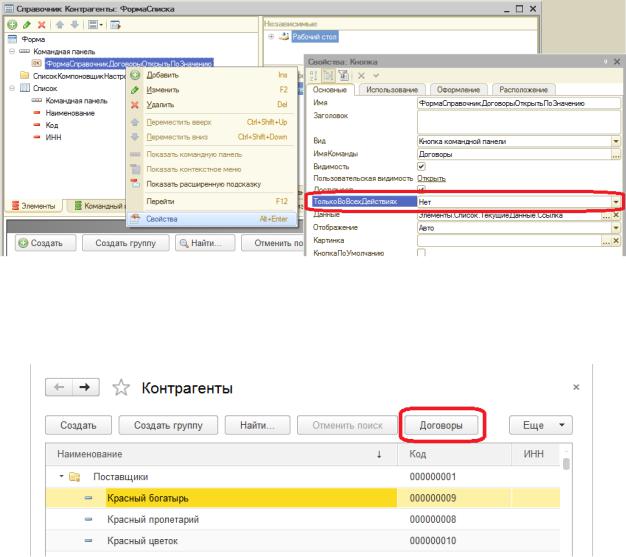Viewport: 626px width, 557px height.
Task: Go back with the left arrow in Контрагенты
Action: 59,387
